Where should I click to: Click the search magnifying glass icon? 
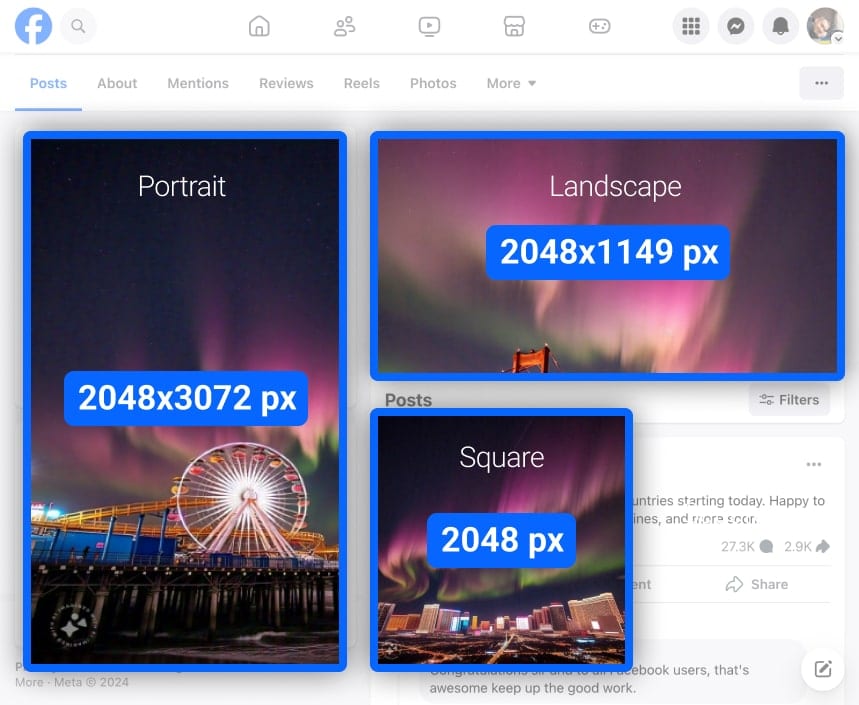coord(78,26)
